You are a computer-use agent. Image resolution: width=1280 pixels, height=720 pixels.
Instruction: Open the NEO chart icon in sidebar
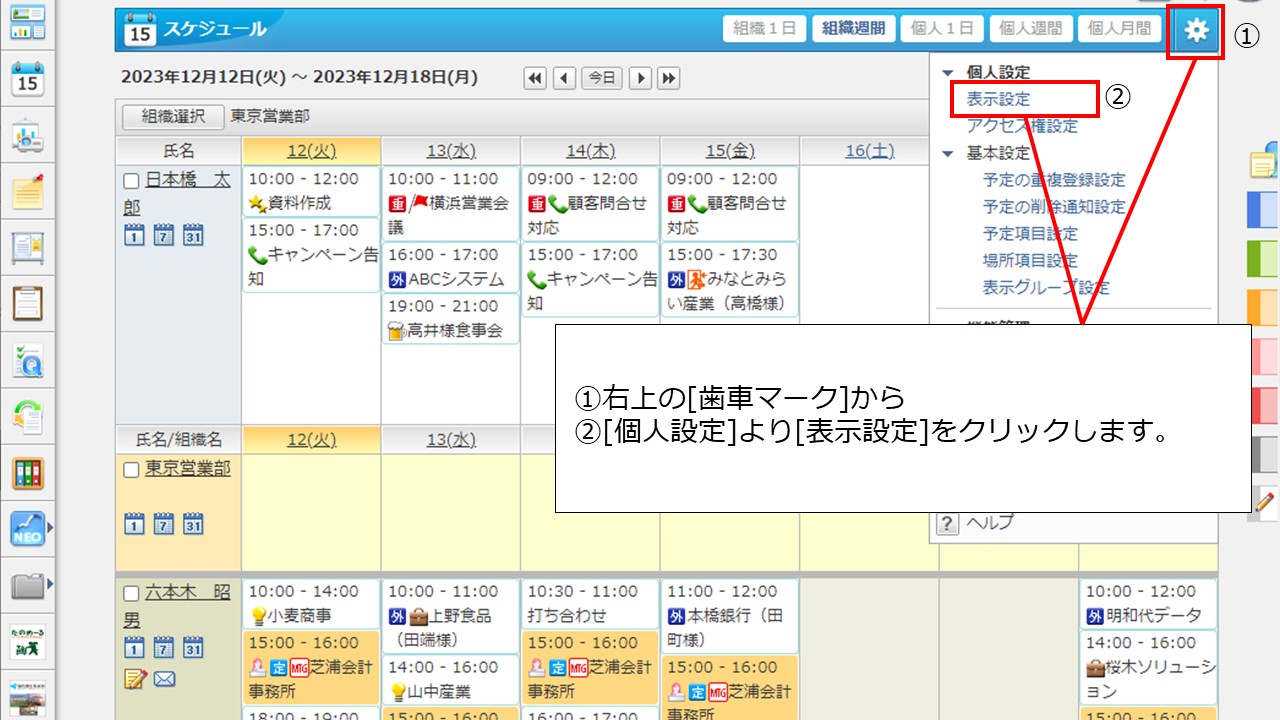[x=28, y=528]
